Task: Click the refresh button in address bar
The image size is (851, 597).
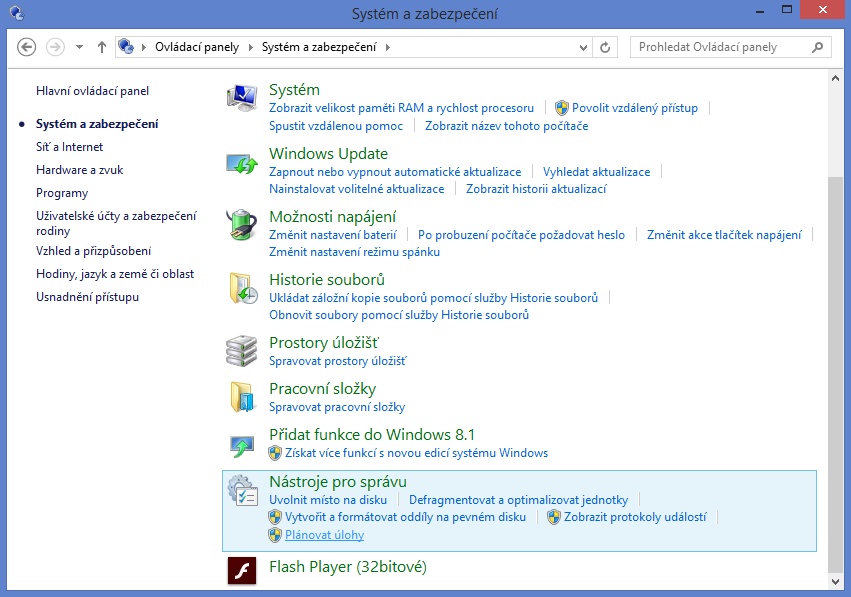Action: 605,47
